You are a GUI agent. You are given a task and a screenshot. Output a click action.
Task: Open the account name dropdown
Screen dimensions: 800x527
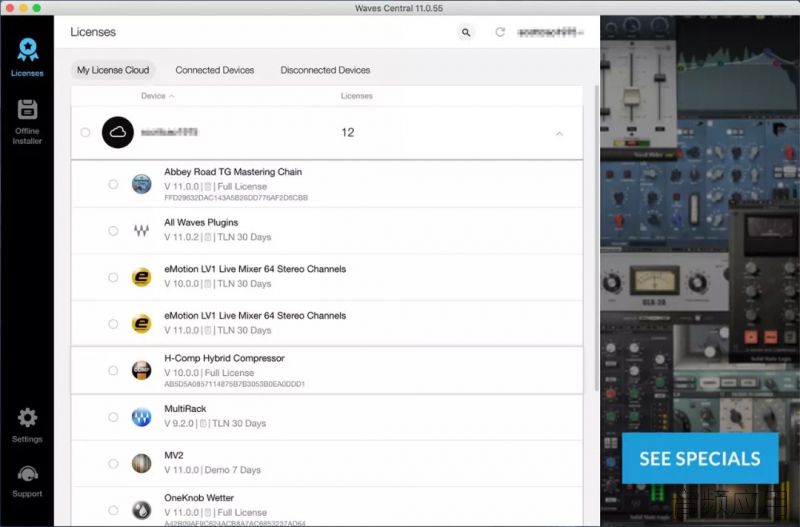click(551, 32)
